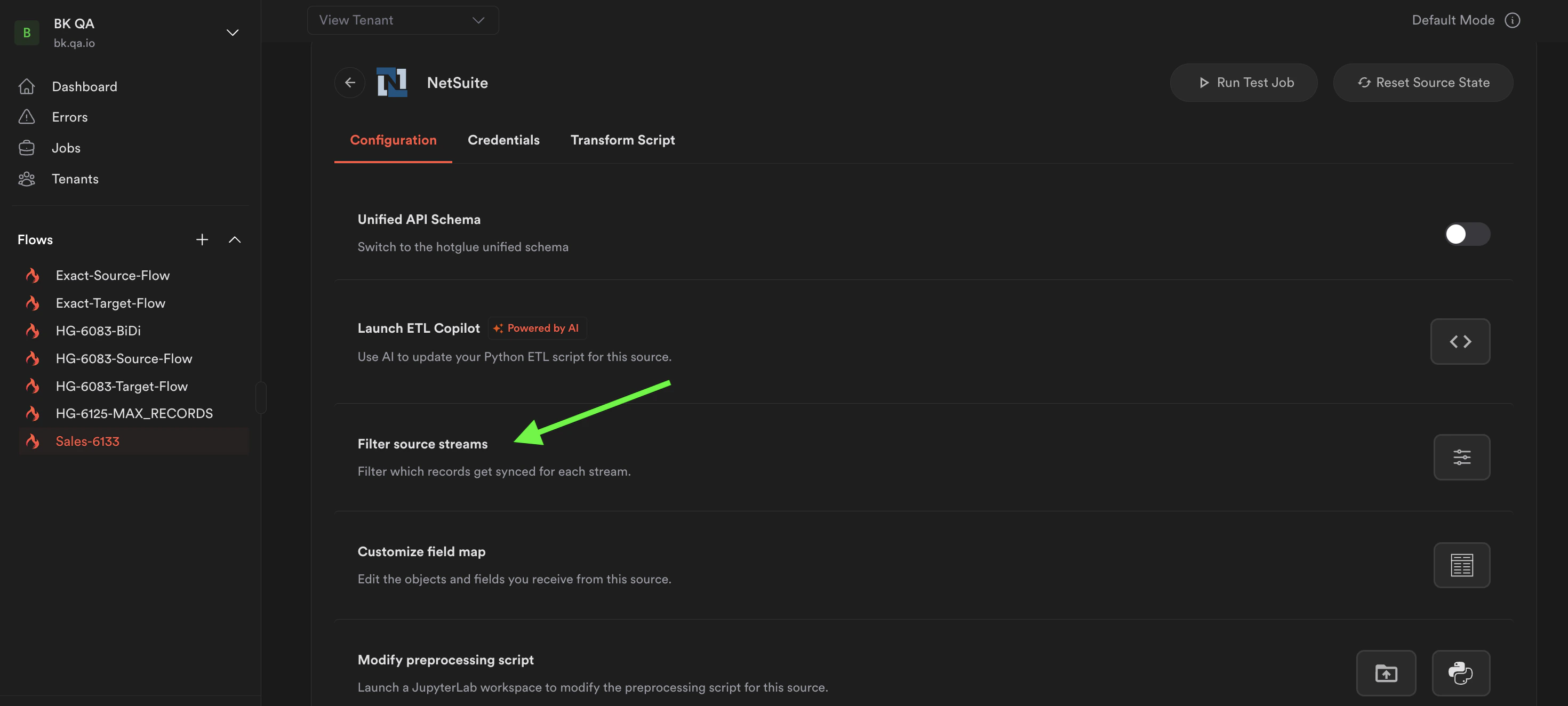Switch to the Transform Script tab
Image resolution: width=1568 pixels, height=706 pixels.
(623, 140)
